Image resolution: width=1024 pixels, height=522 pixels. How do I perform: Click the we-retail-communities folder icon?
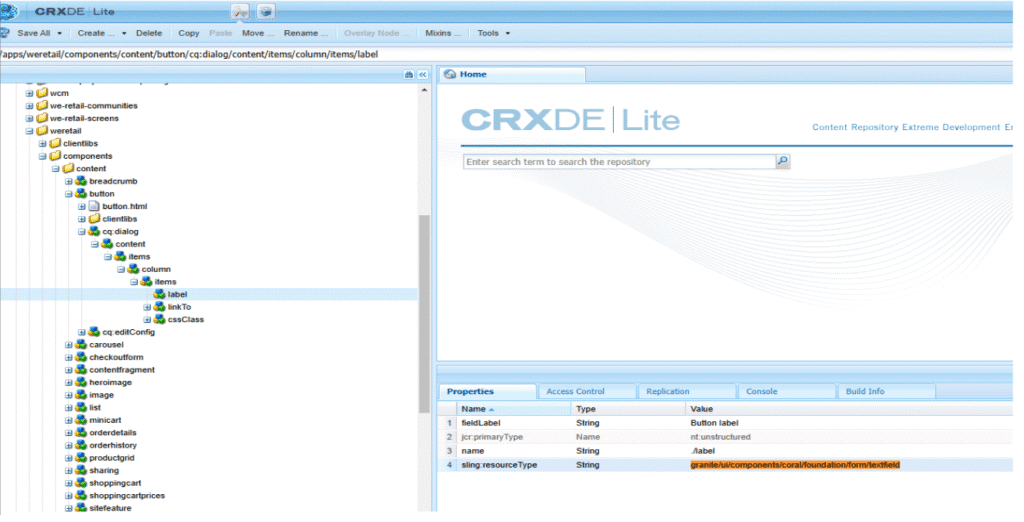(42, 105)
